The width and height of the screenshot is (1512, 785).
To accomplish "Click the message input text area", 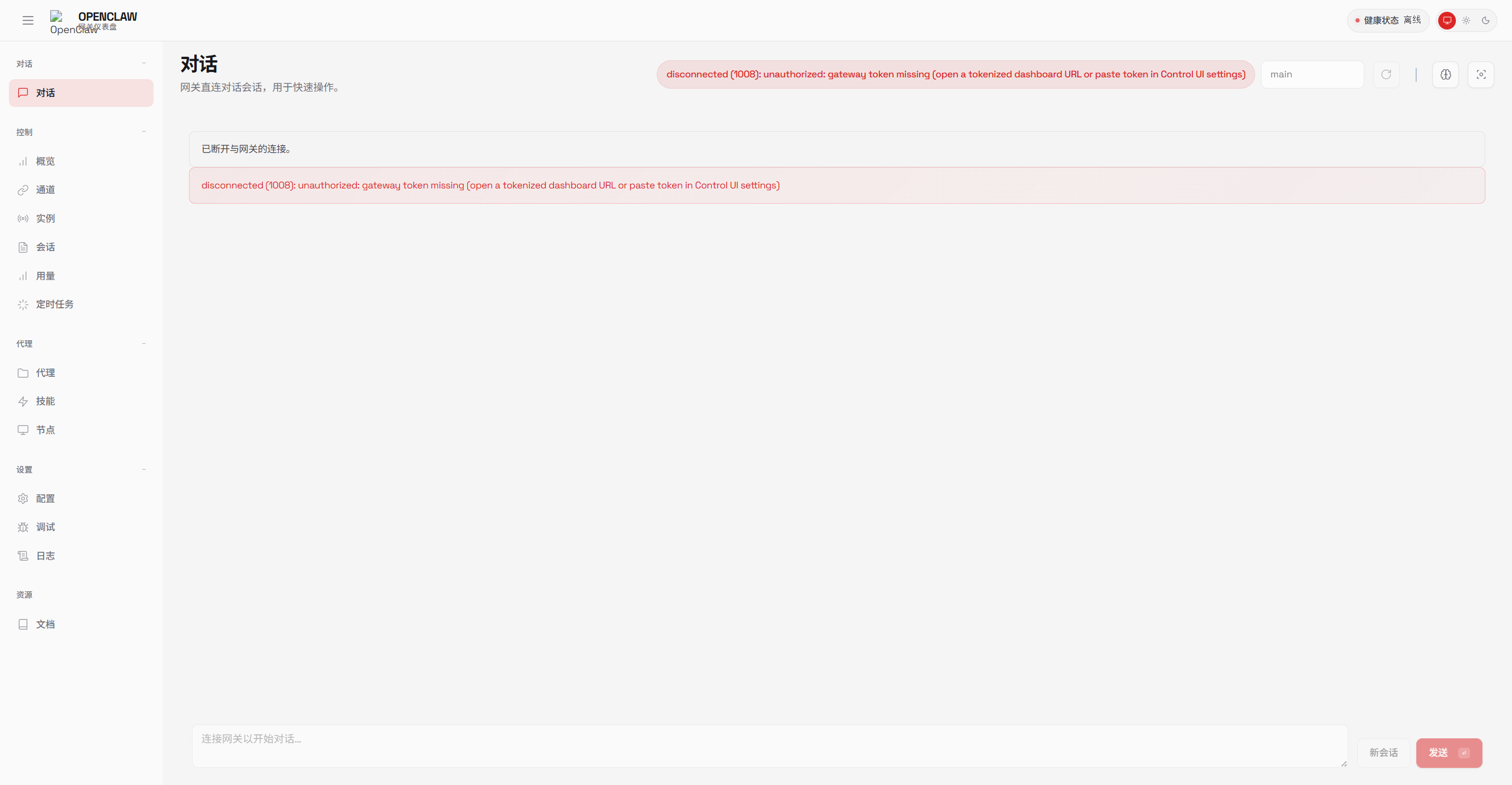I will 769,745.
